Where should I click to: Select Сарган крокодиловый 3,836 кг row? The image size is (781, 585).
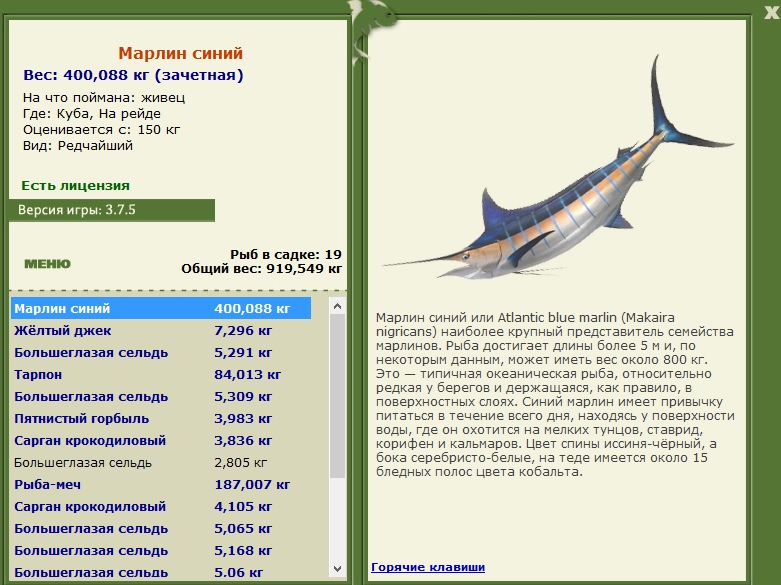pos(161,440)
